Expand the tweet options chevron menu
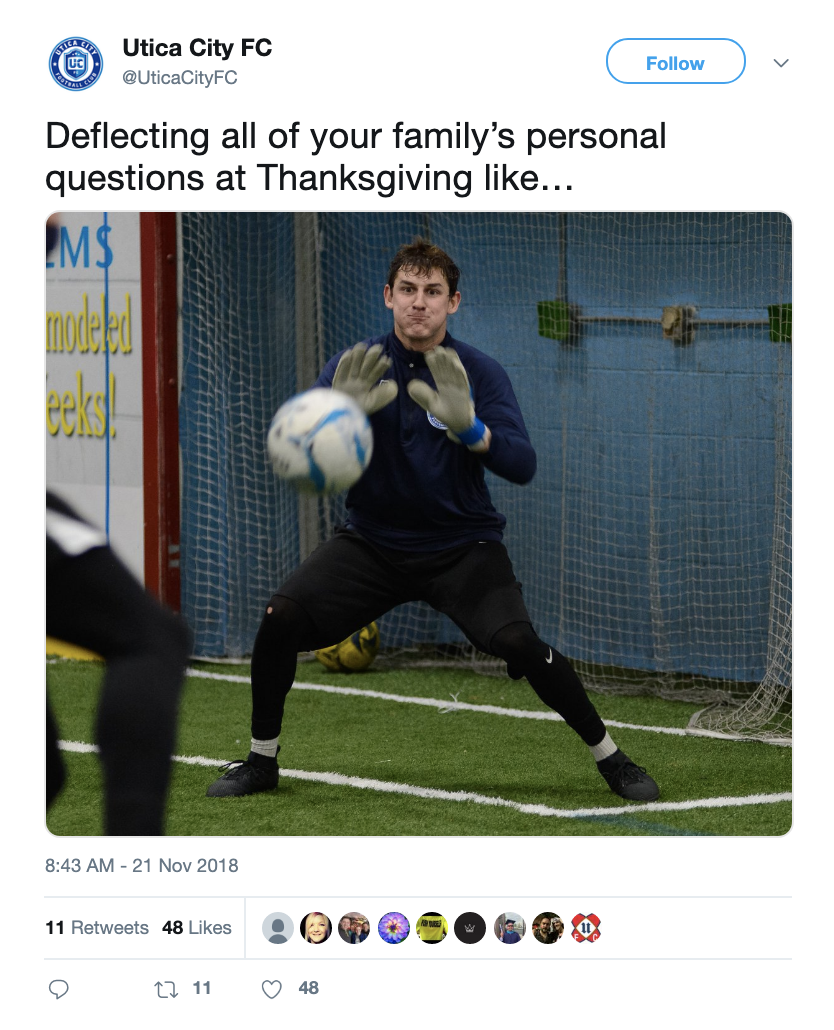 click(781, 63)
